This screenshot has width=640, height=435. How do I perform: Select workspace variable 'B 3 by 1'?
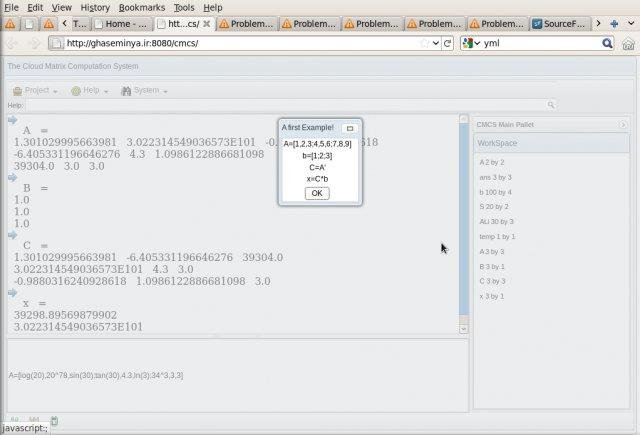pyautogui.click(x=492, y=267)
